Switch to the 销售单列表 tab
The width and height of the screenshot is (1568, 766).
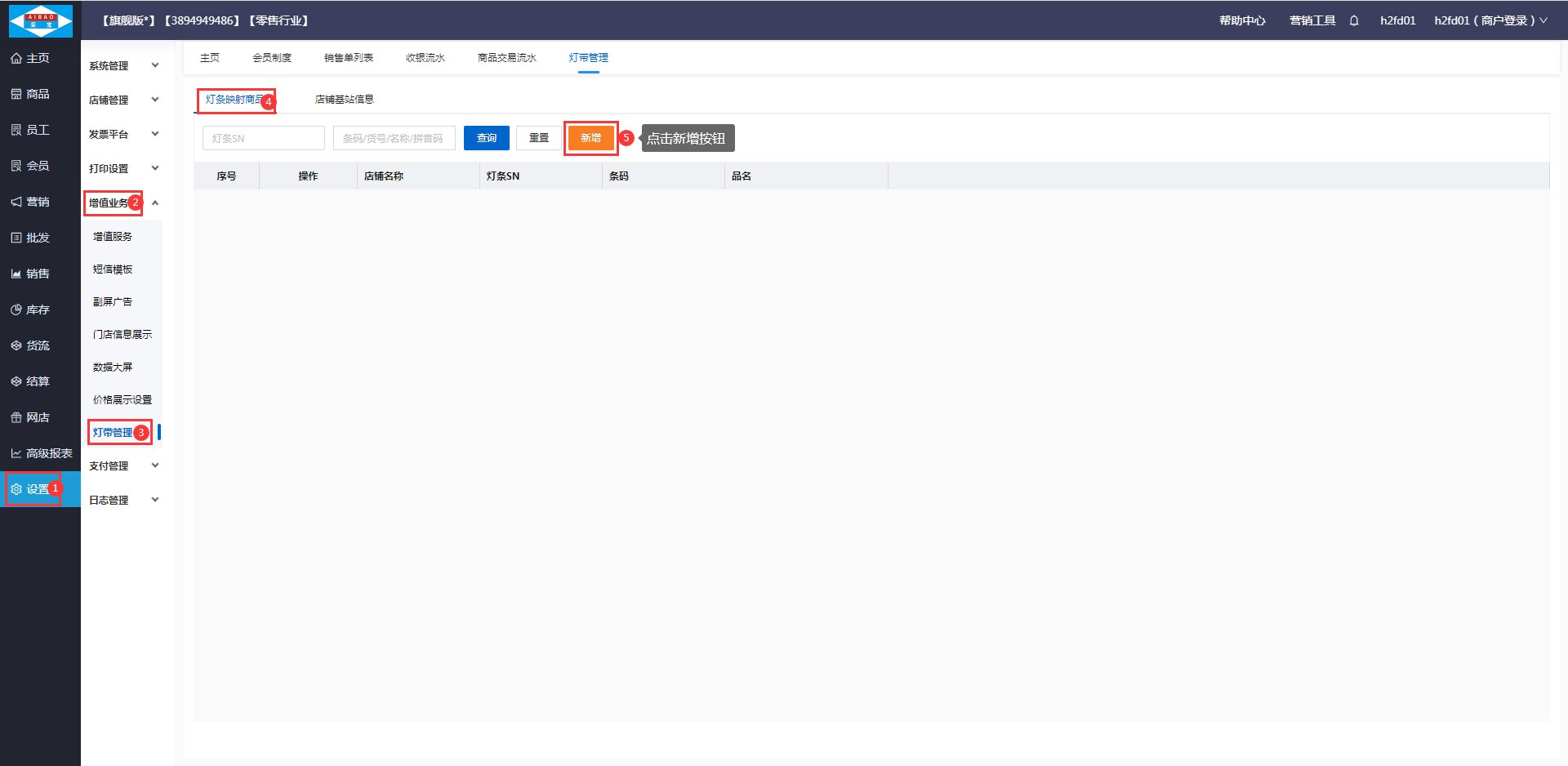click(x=348, y=58)
